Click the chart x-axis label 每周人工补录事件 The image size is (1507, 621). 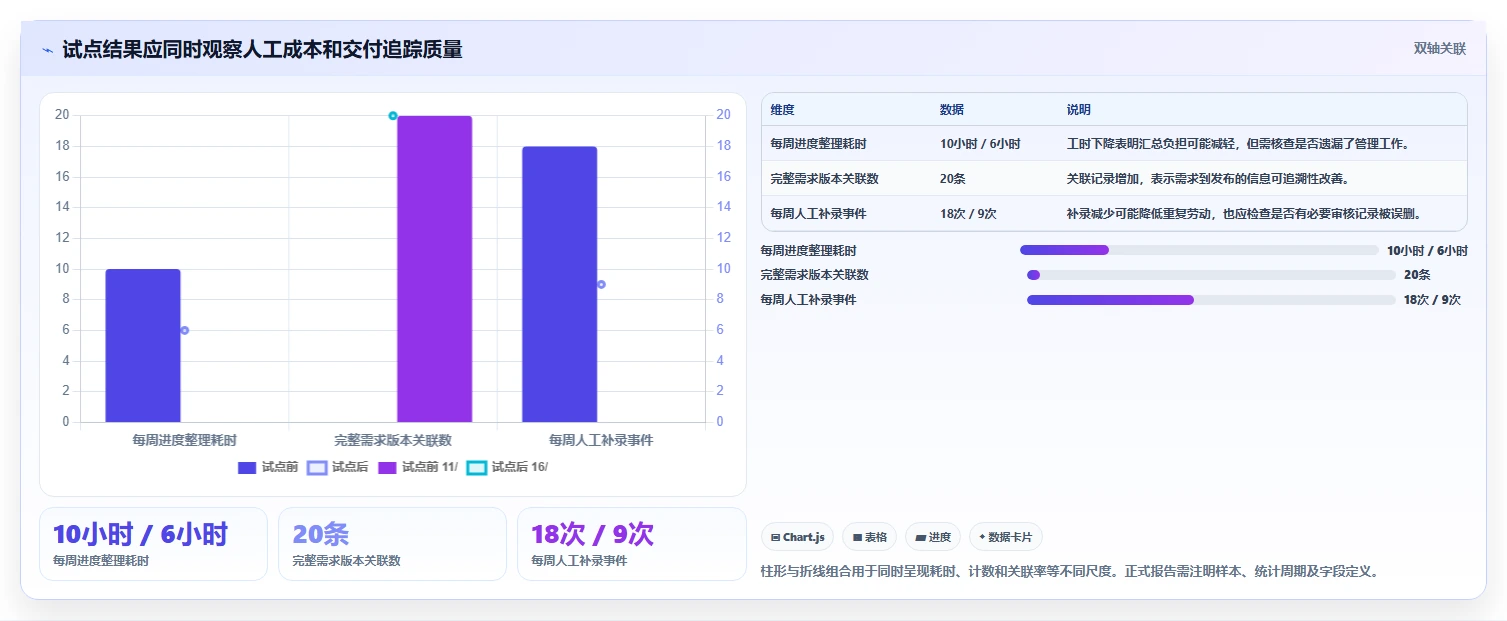click(601, 440)
